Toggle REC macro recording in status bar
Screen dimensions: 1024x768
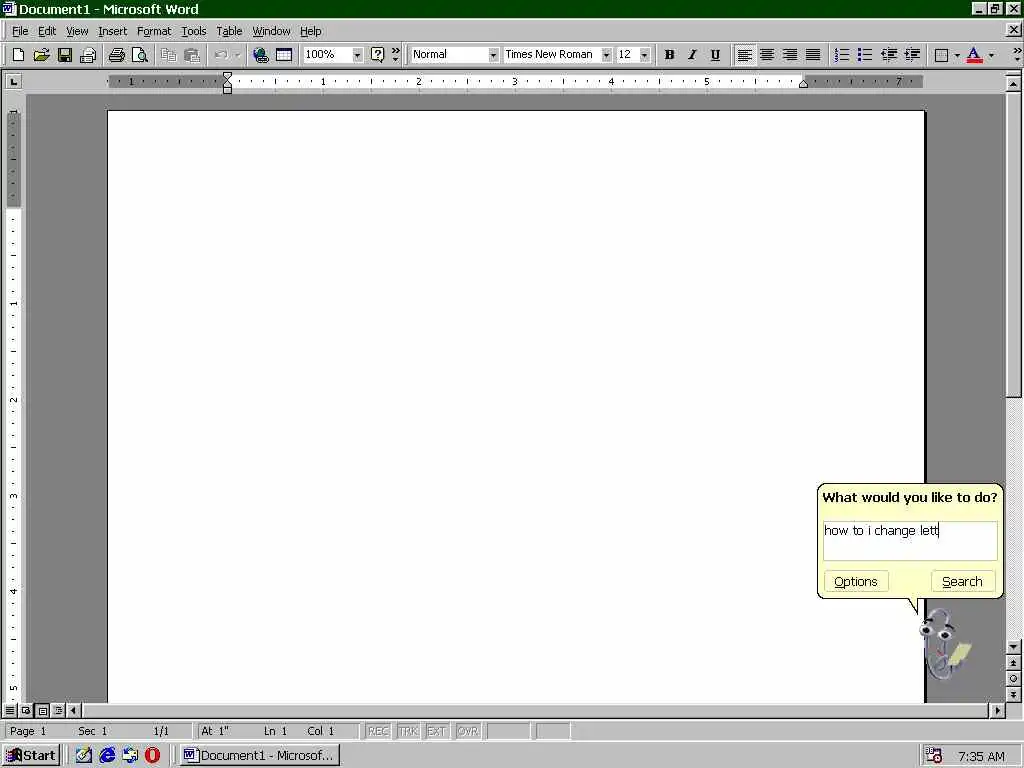coord(378,731)
